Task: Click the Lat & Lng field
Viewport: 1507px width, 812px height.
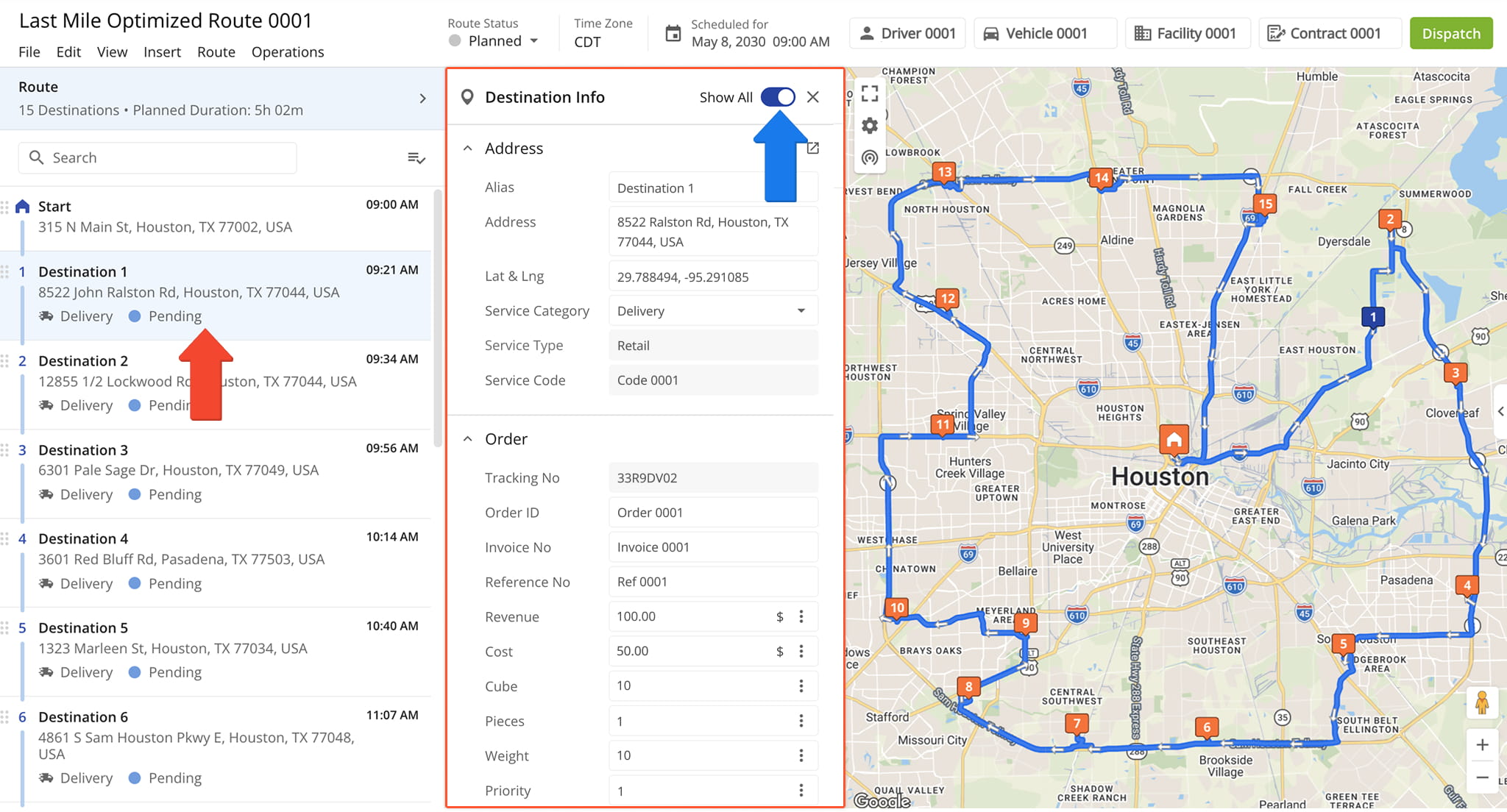Action: tap(713, 277)
